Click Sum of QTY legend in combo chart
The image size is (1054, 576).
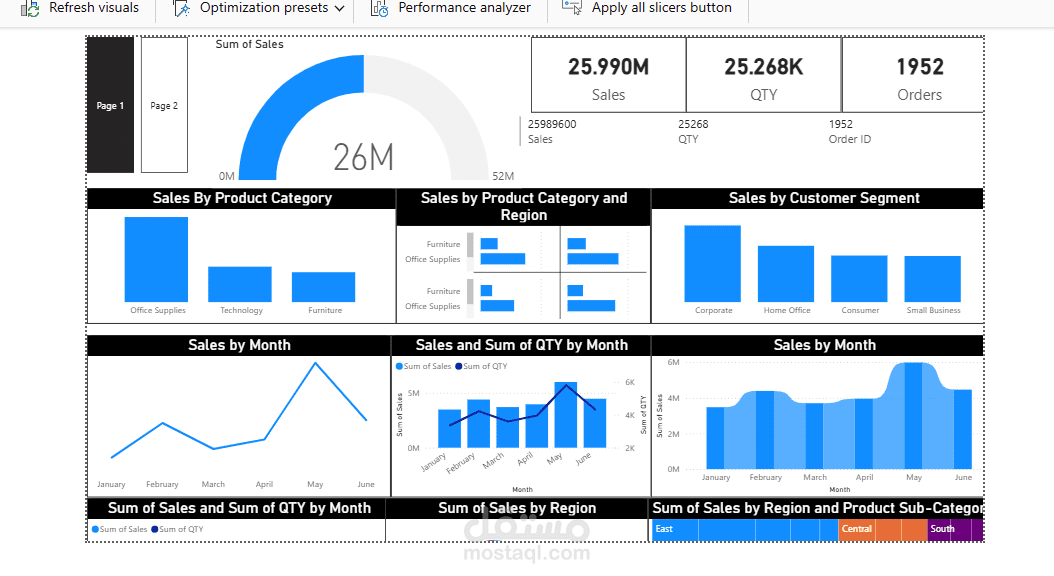[481, 366]
